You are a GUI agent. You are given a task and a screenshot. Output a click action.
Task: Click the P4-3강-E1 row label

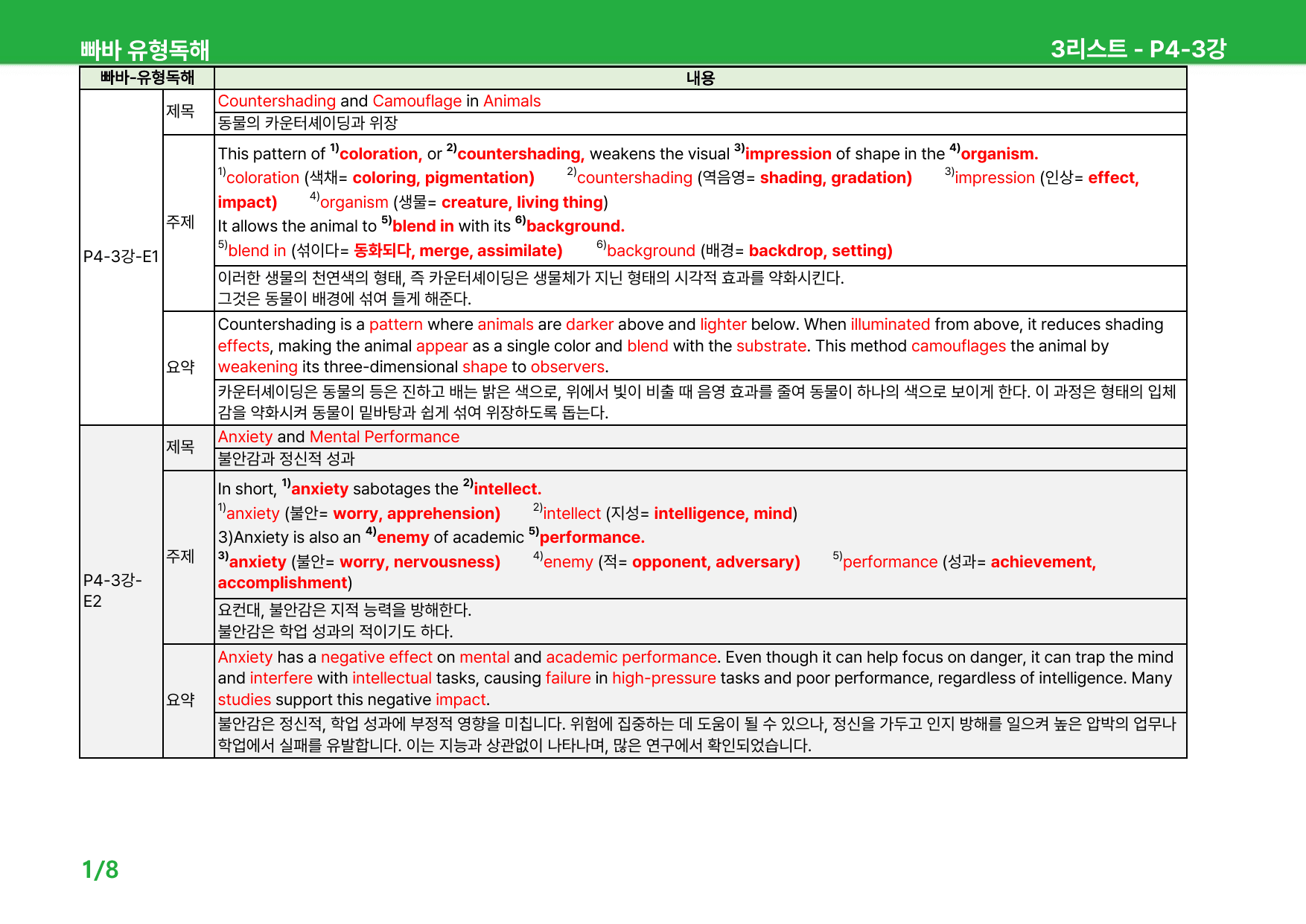pyautogui.click(x=121, y=257)
